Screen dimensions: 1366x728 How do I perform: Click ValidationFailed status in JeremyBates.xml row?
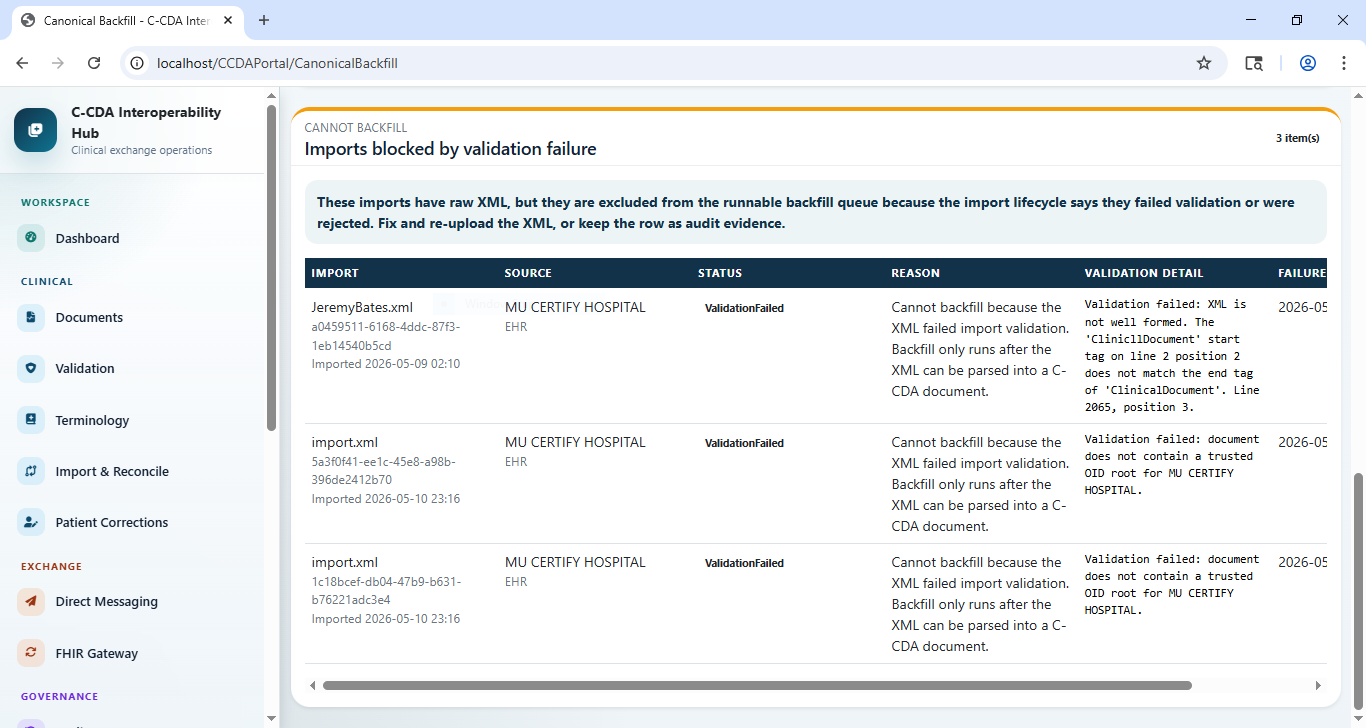coord(744,308)
